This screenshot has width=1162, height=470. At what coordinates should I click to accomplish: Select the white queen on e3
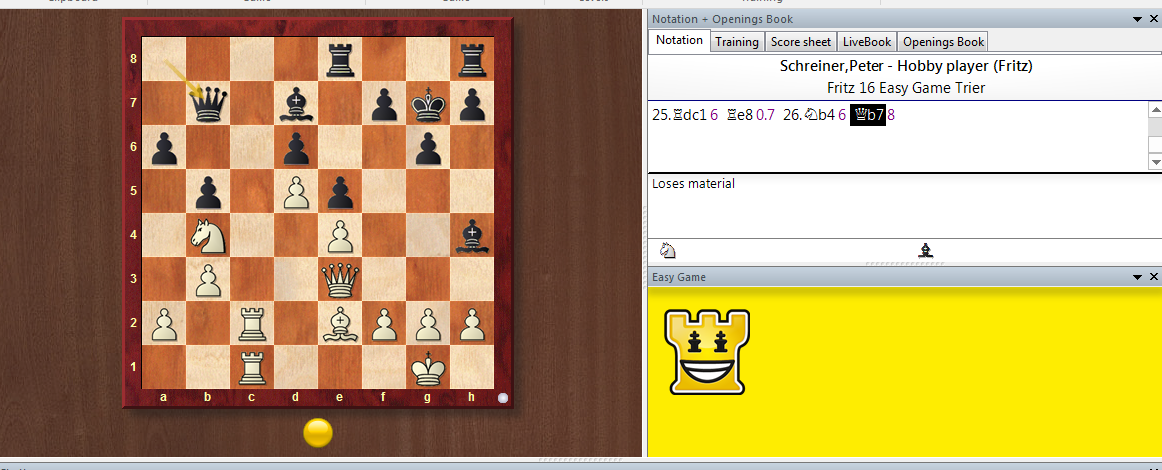[341, 280]
